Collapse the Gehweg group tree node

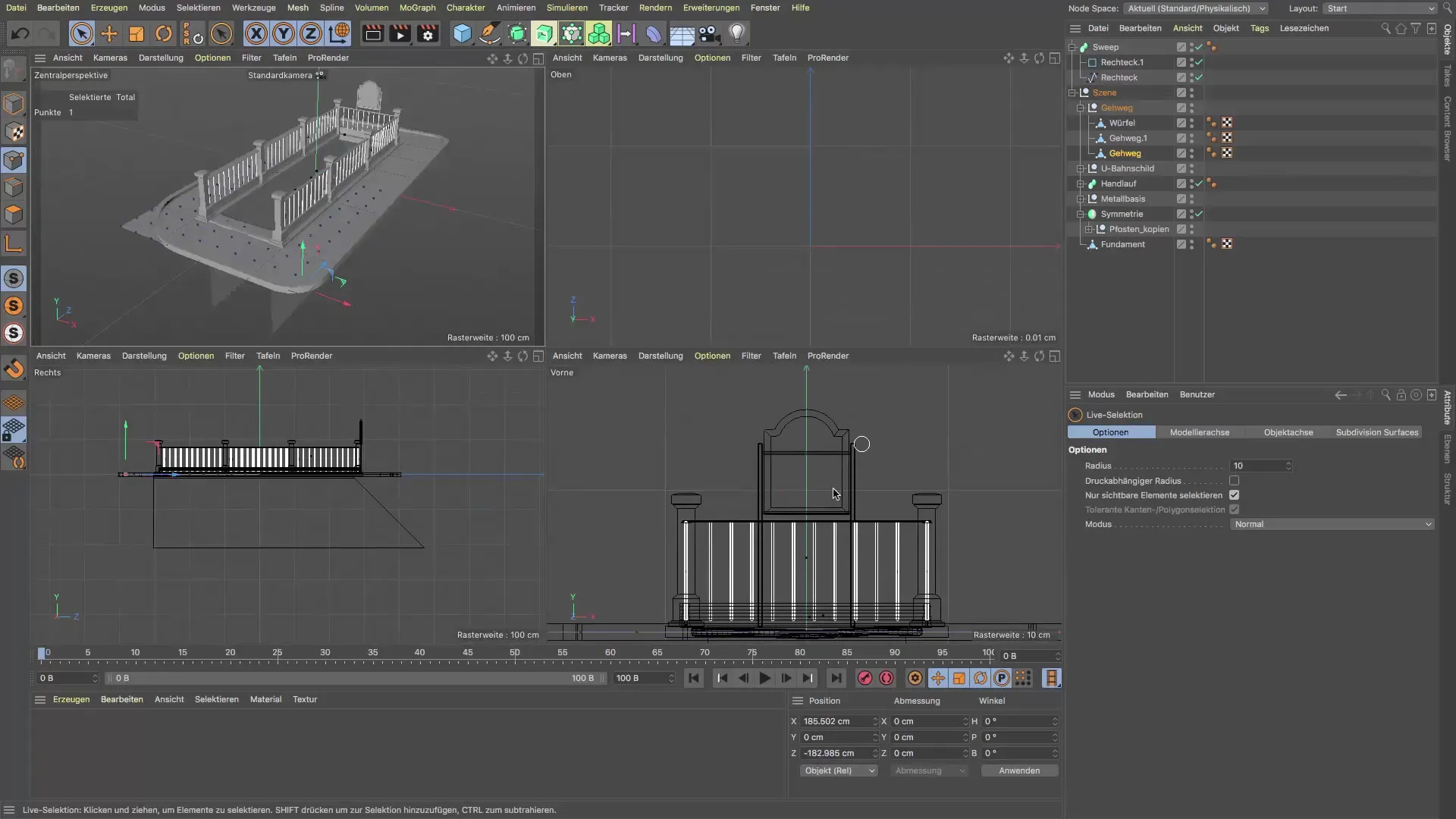click(1081, 108)
